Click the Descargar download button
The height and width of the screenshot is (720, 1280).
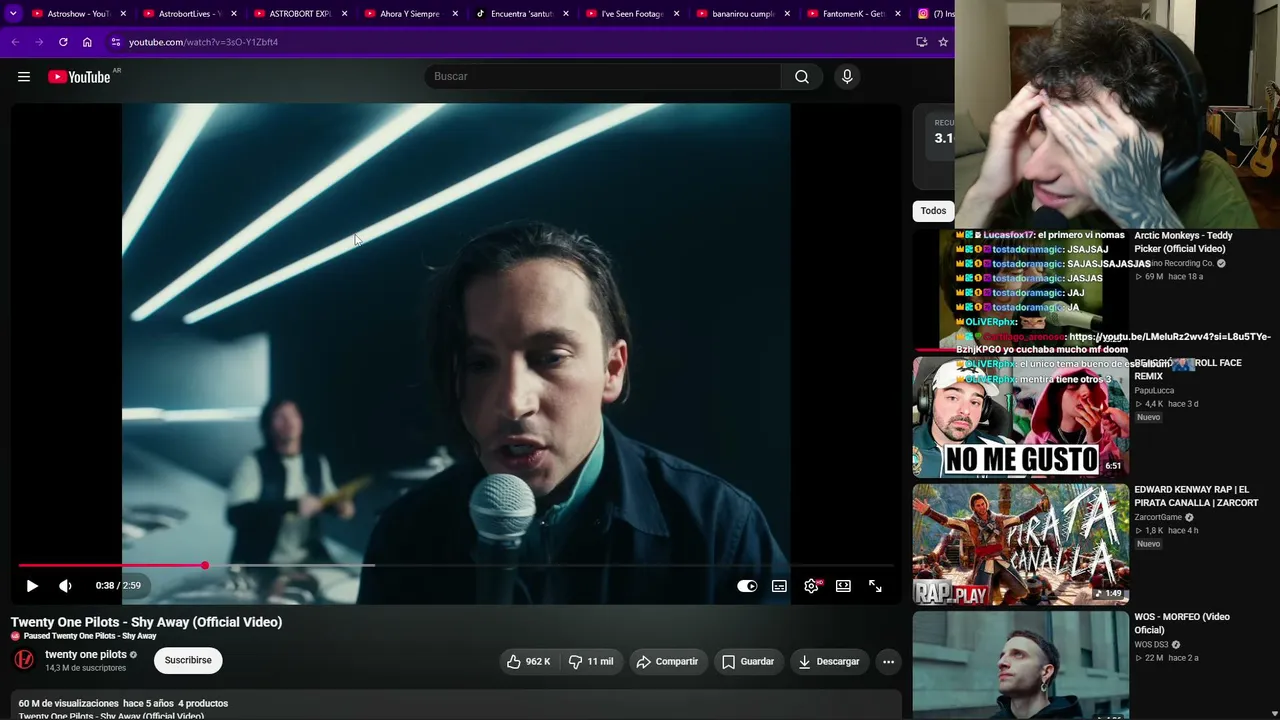click(x=829, y=661)
